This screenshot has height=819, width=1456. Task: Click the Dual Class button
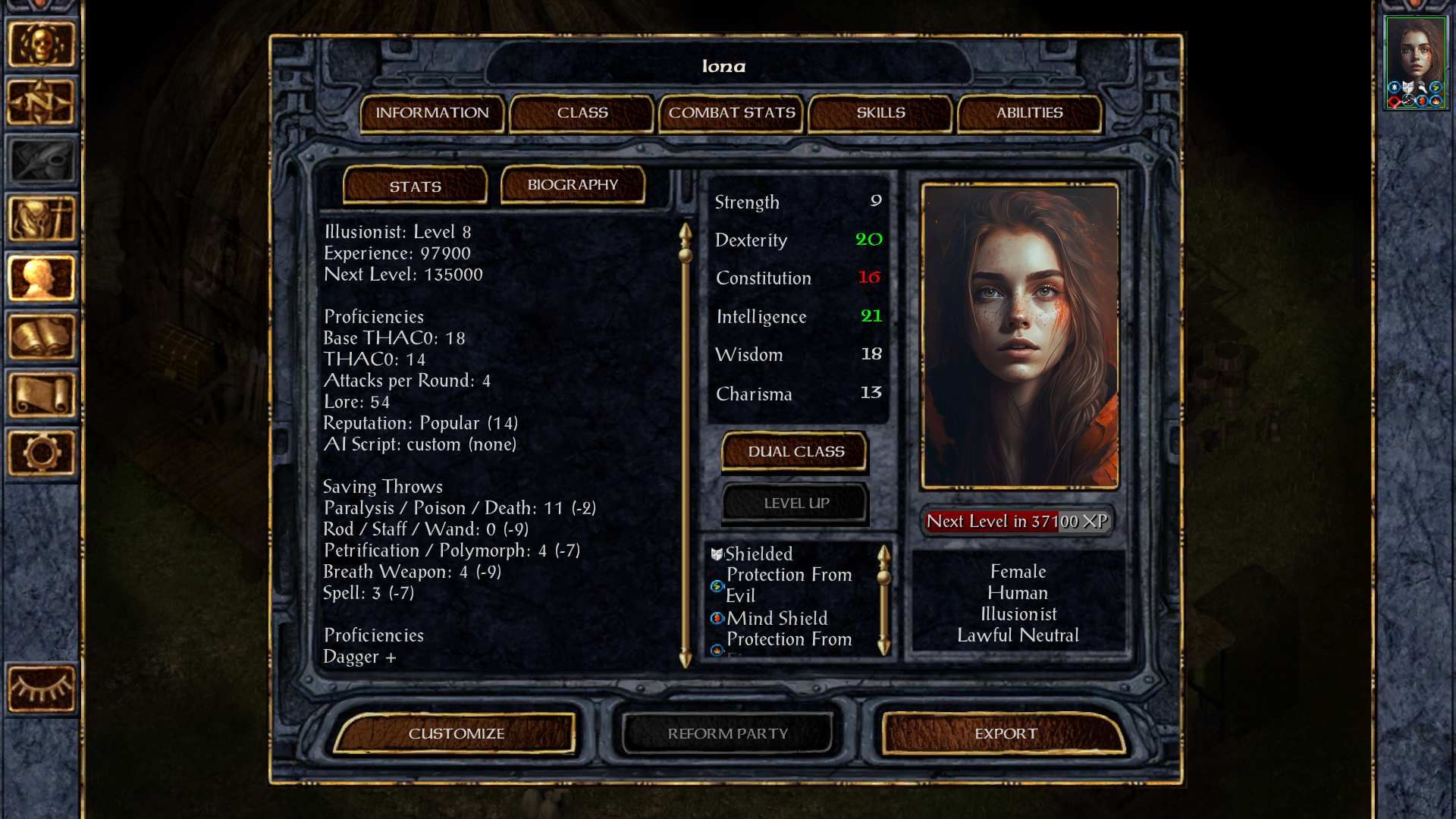(795, 452)
